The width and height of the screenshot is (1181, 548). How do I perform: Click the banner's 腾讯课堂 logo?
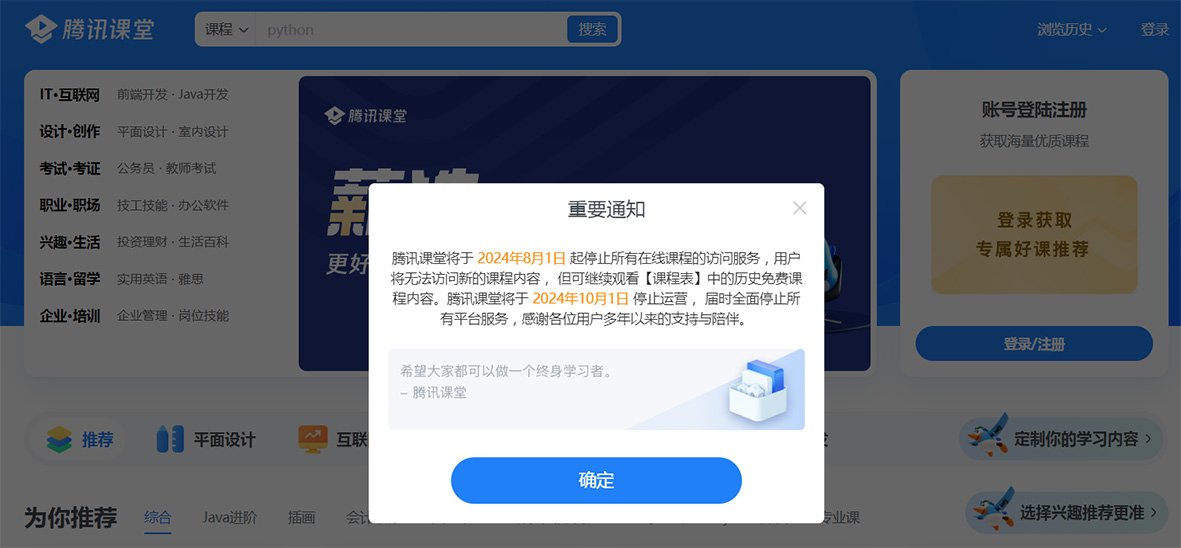coord(365,116)
